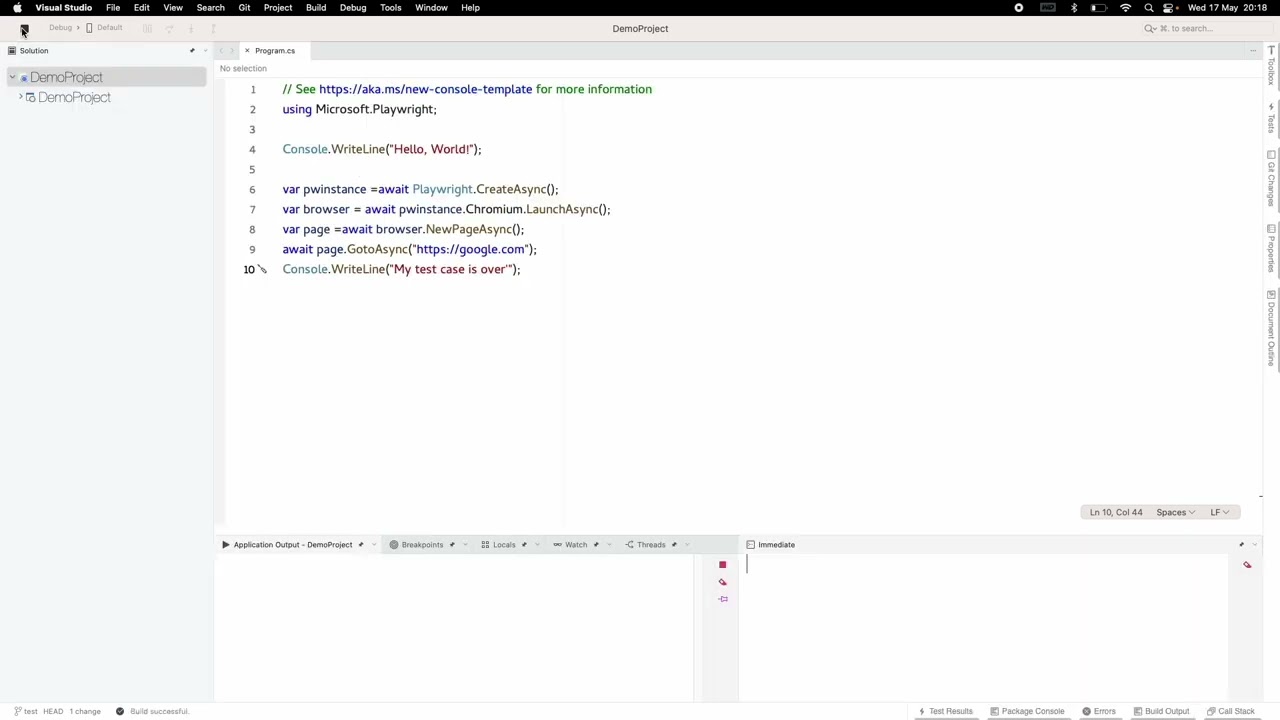Open Errors pad in status bar
Screen dimensions: 1280x720
pyautogui.click(x=1099, y=712)
